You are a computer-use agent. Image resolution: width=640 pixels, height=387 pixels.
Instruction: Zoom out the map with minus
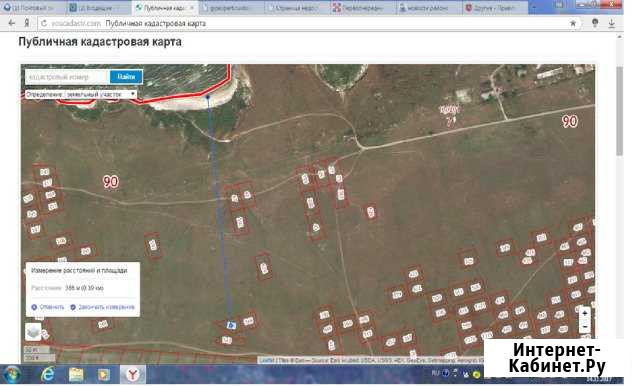[584, 327]
